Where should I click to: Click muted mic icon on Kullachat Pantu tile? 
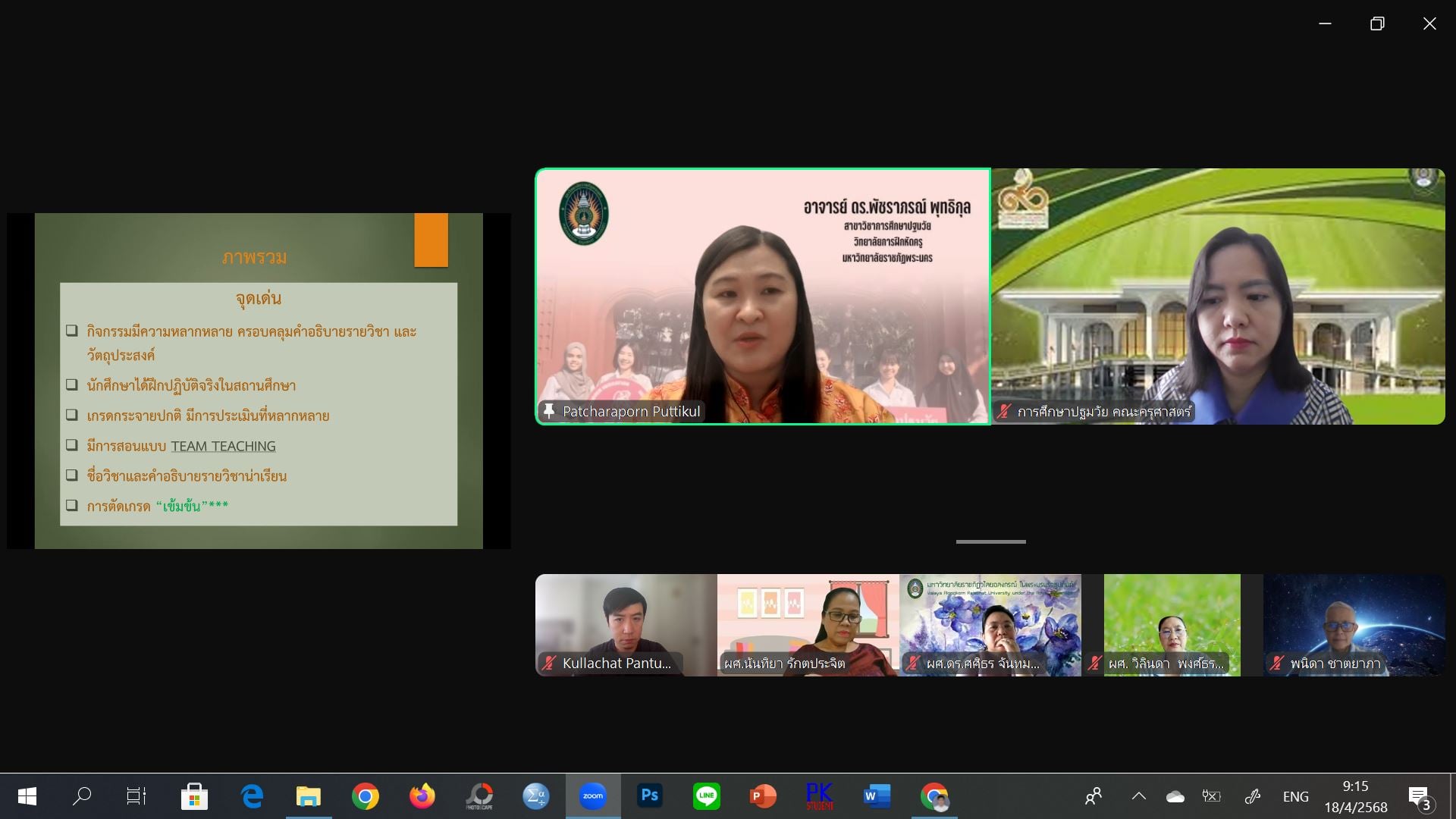[549, 663]
